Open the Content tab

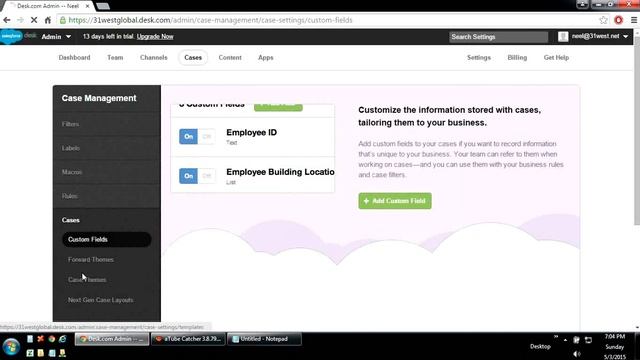point(230,58)
